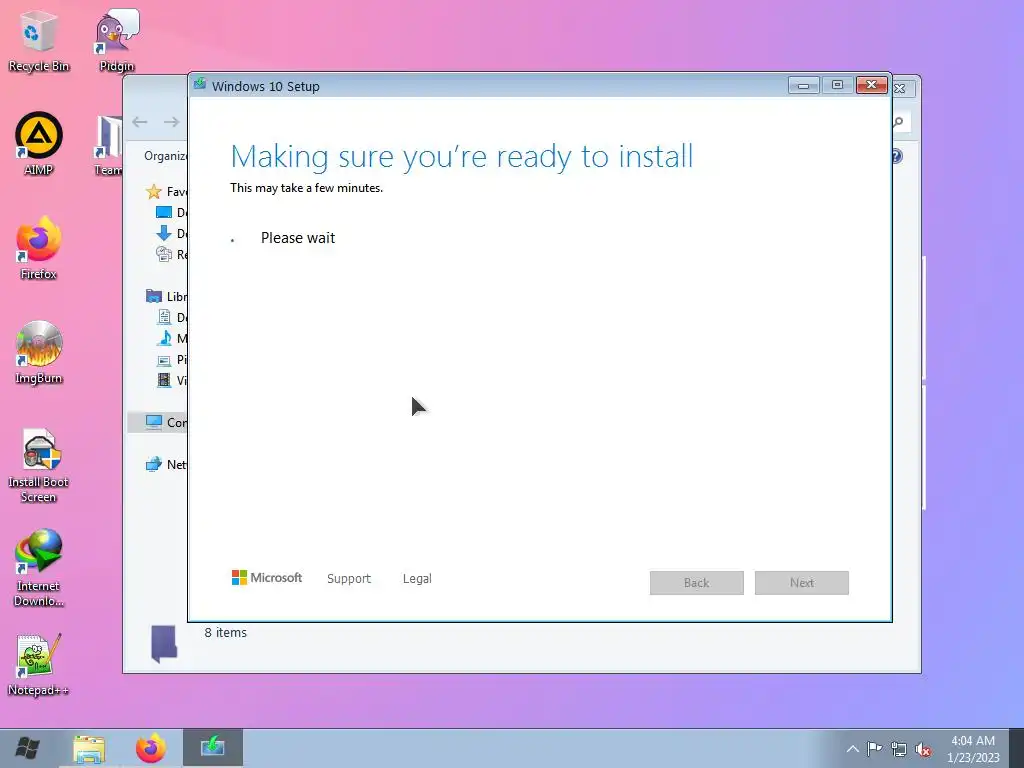
Task: Open the Legal link
Action: [x=417, y=579]
